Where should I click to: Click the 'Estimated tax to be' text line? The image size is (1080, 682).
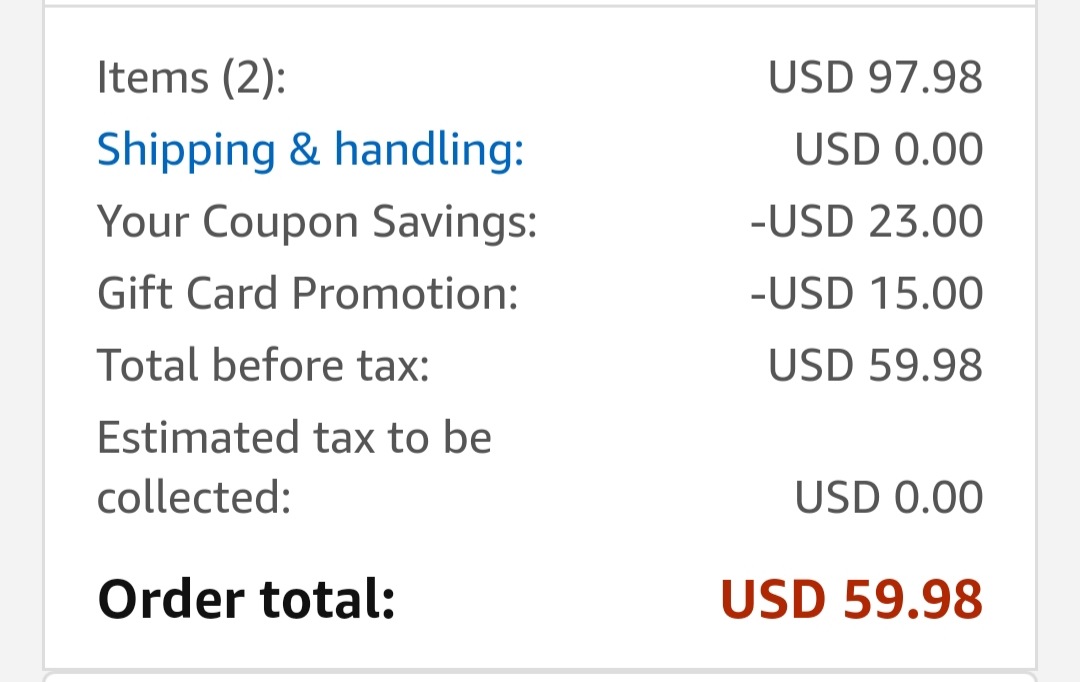(x=294, y=437)
